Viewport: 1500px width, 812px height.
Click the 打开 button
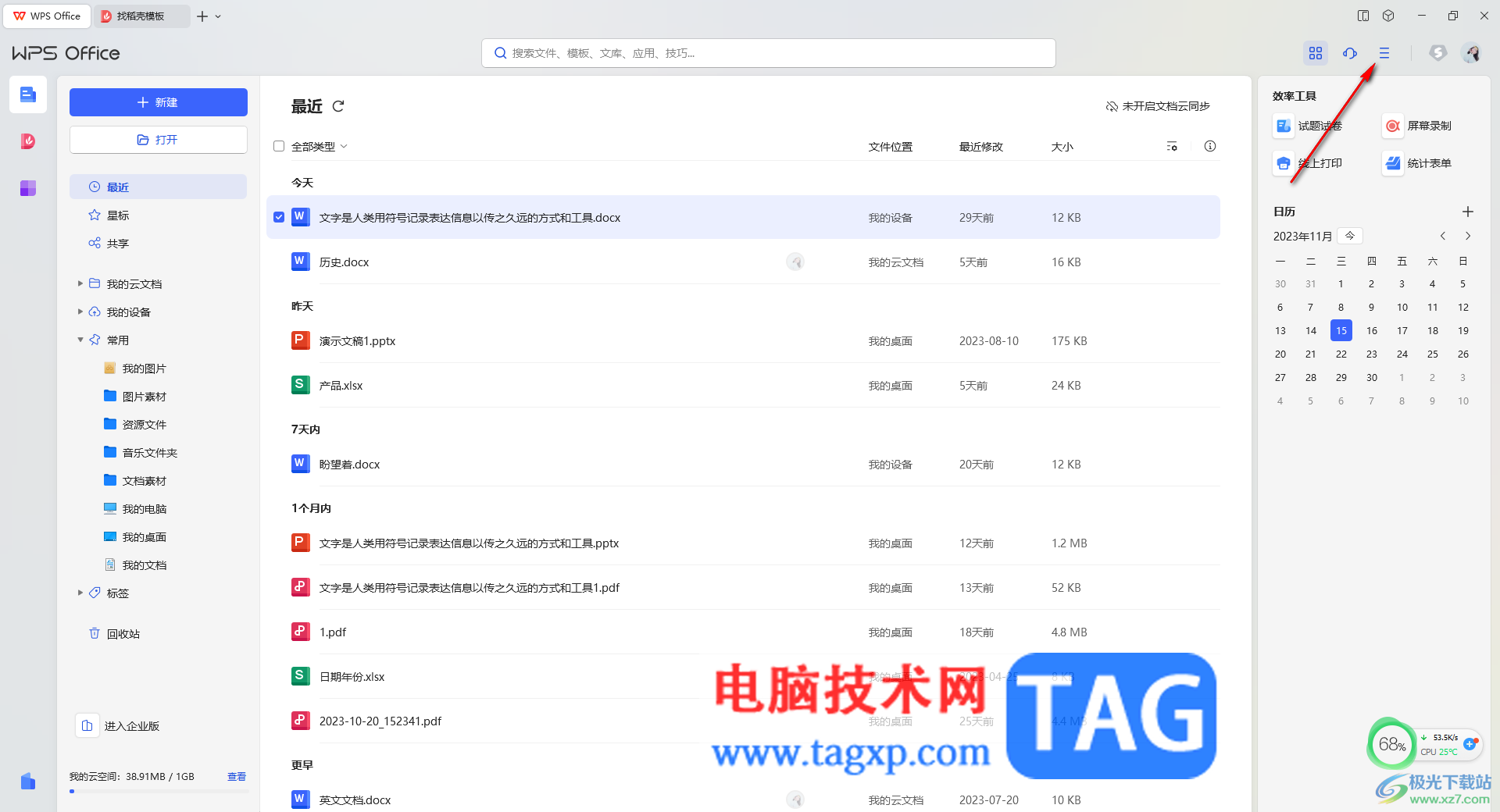click(159, 140)
